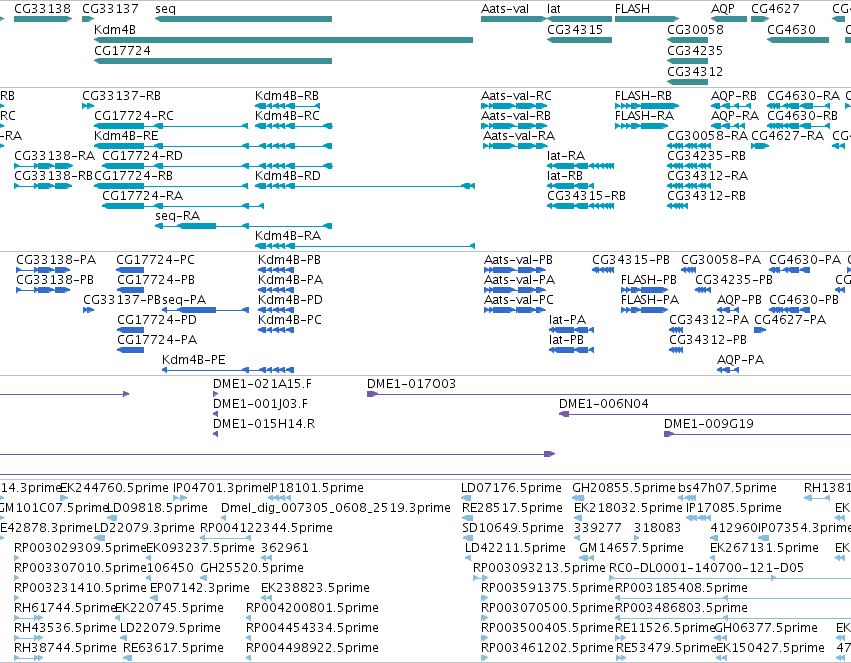
Task: Click the AQP-RB transcript label
Action: click(734, 96)
